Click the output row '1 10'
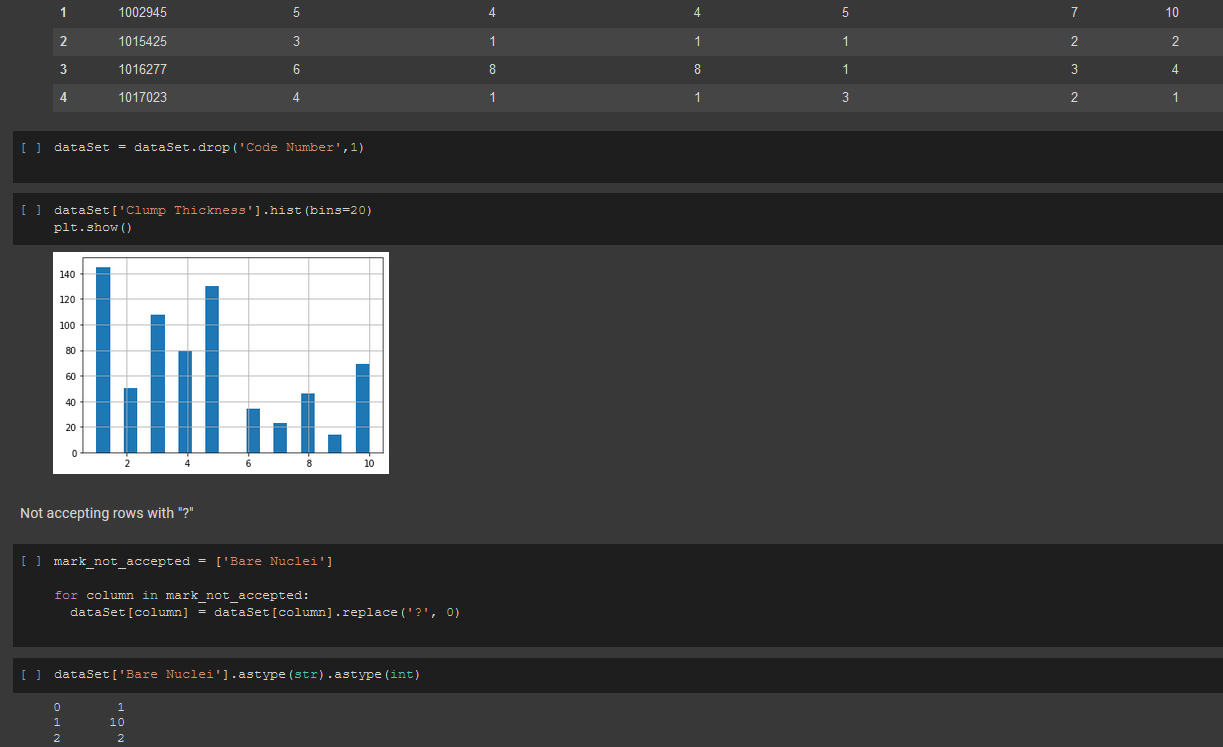The width and height of the screenshot is (1223, 747). (89, 722)
